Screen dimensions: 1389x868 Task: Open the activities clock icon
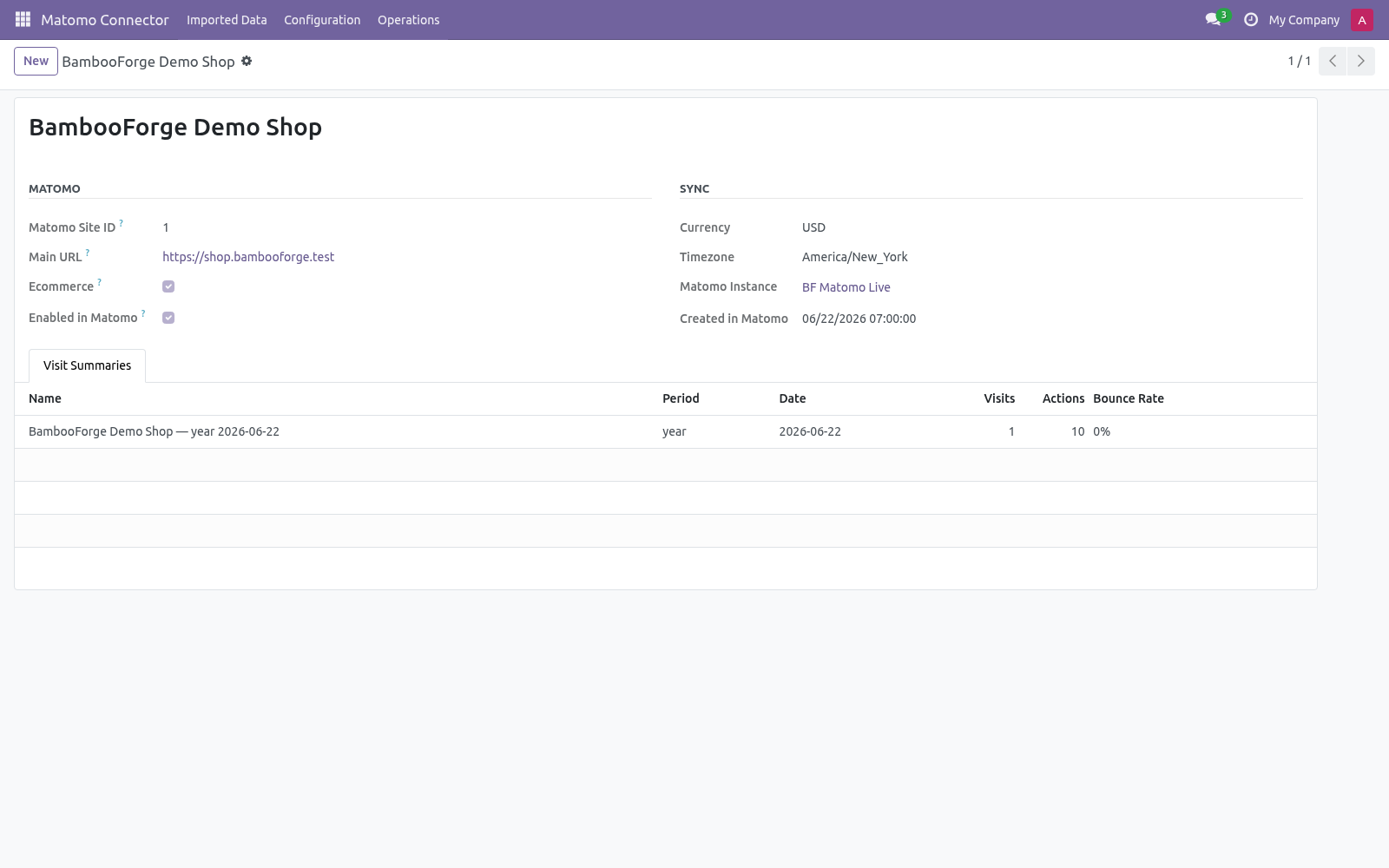pyautogui.click(x=1250, y=19)
